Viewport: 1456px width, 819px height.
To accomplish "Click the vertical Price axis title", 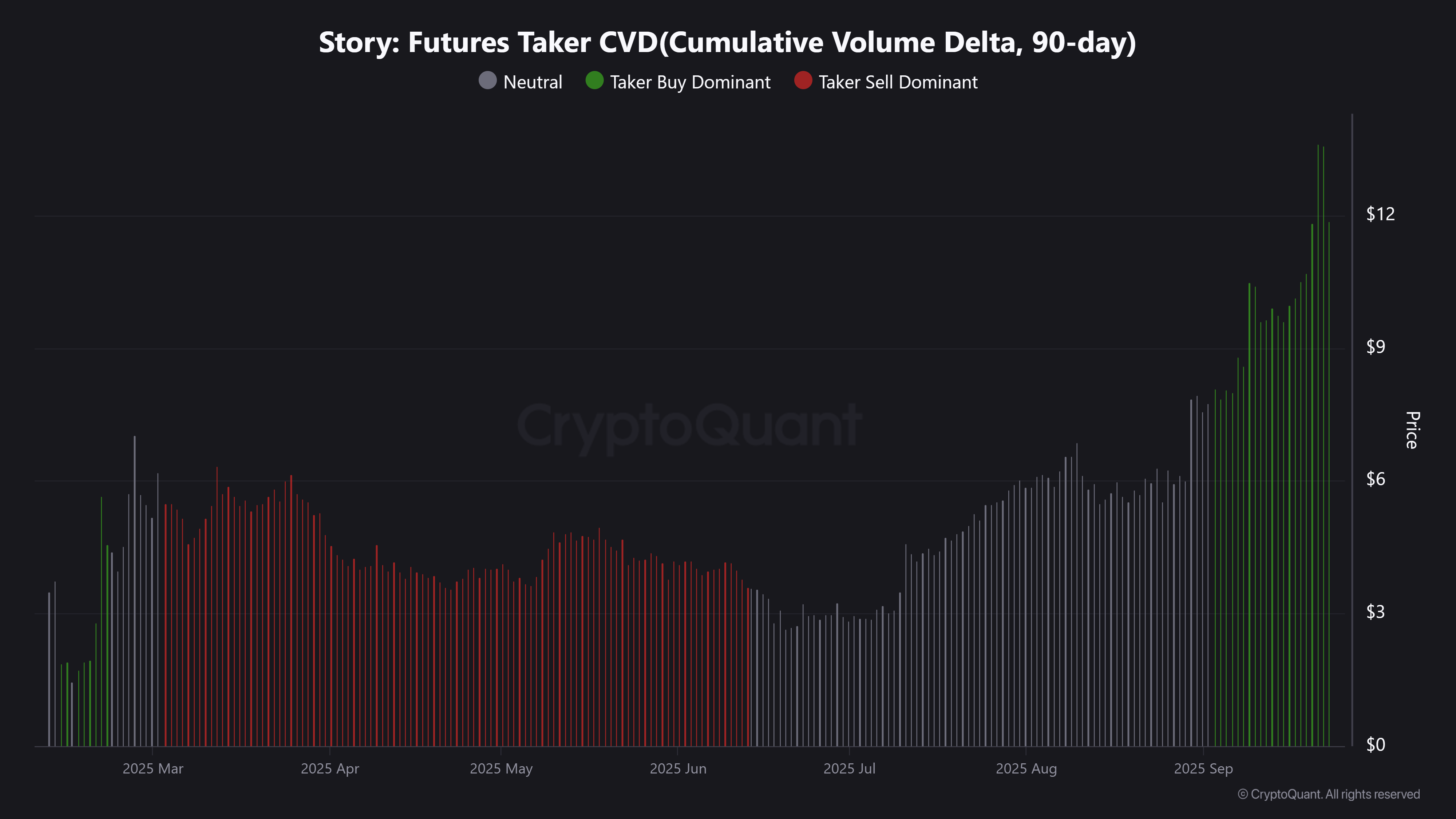I will tap(1411, 430).
